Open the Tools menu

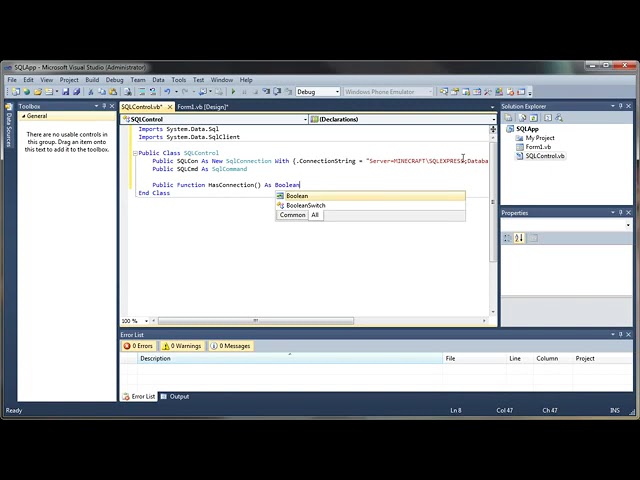click(x=178, y=80)
